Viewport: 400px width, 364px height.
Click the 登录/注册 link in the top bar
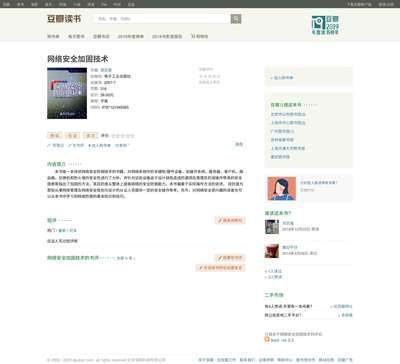pos(386,4)
